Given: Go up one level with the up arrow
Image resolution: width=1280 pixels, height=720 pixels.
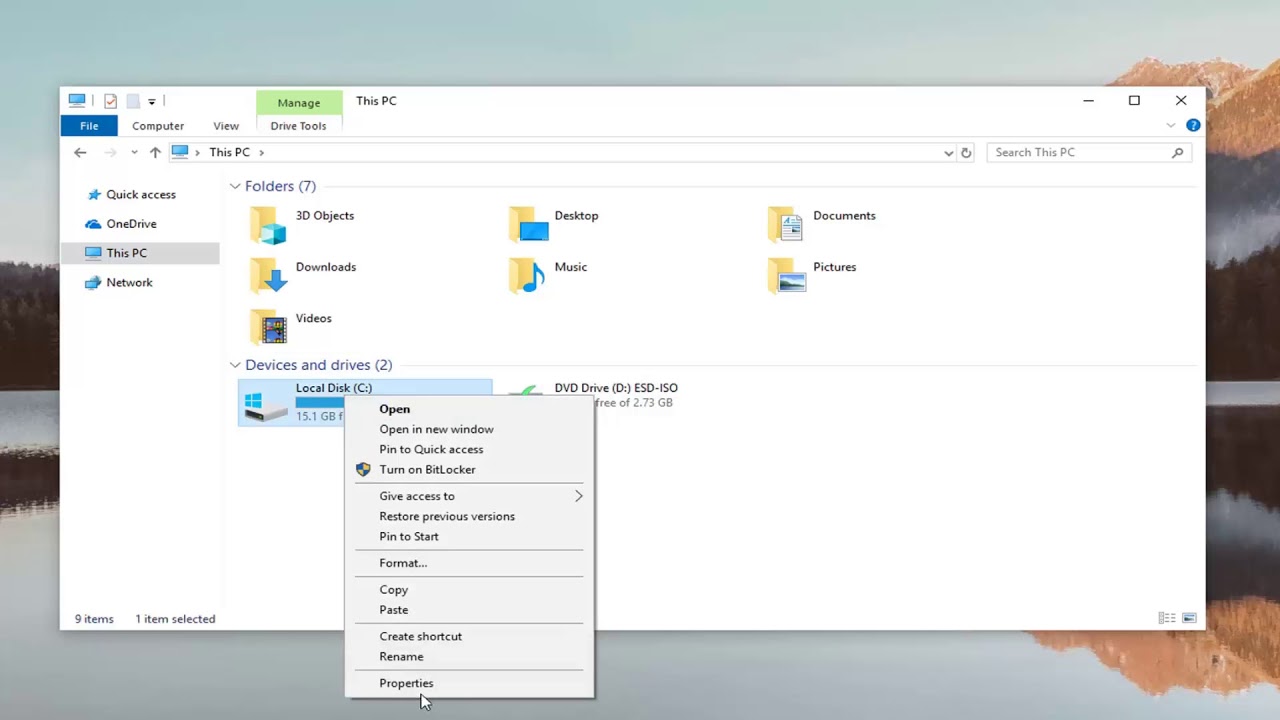Looking at the screenshot, I should click(154, 152).
